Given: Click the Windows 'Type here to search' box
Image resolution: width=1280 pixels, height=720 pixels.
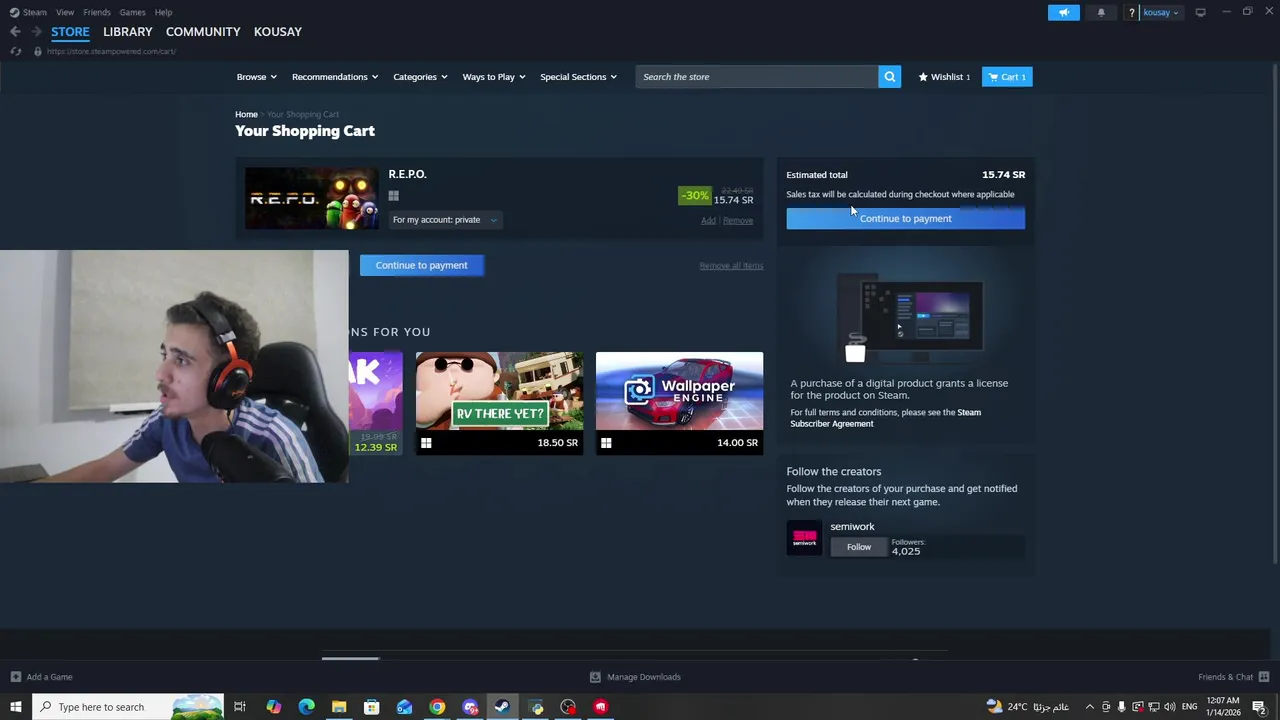Looking at the screenshot, I should (128, 707).
